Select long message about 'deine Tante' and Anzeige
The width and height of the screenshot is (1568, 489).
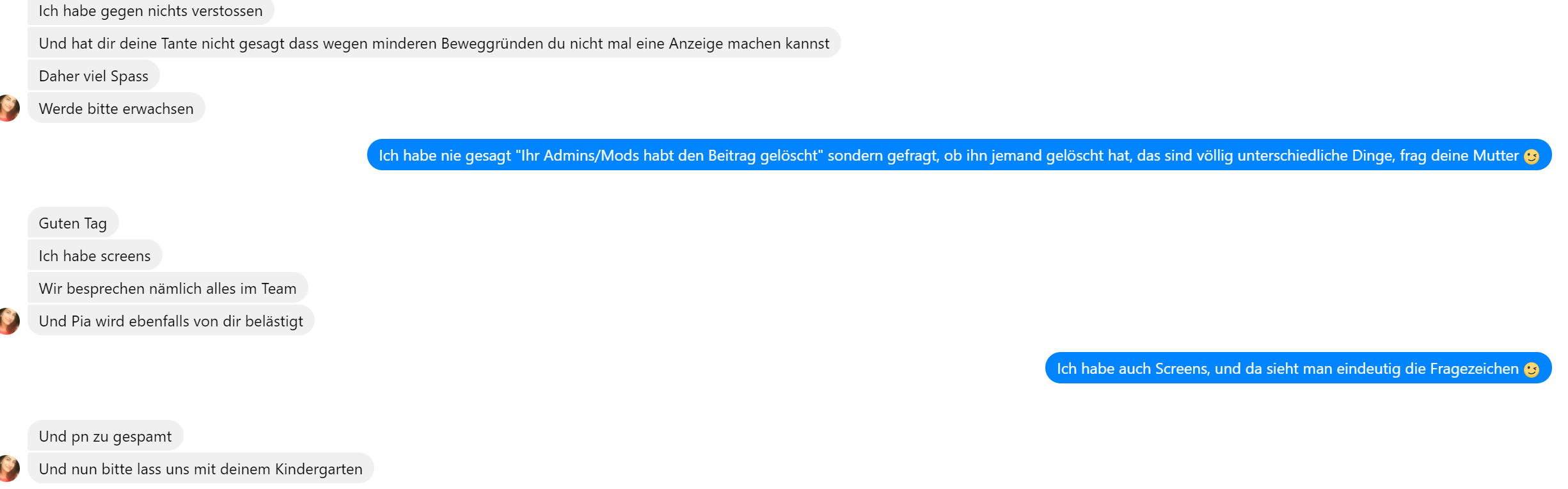tap(434, 43)
